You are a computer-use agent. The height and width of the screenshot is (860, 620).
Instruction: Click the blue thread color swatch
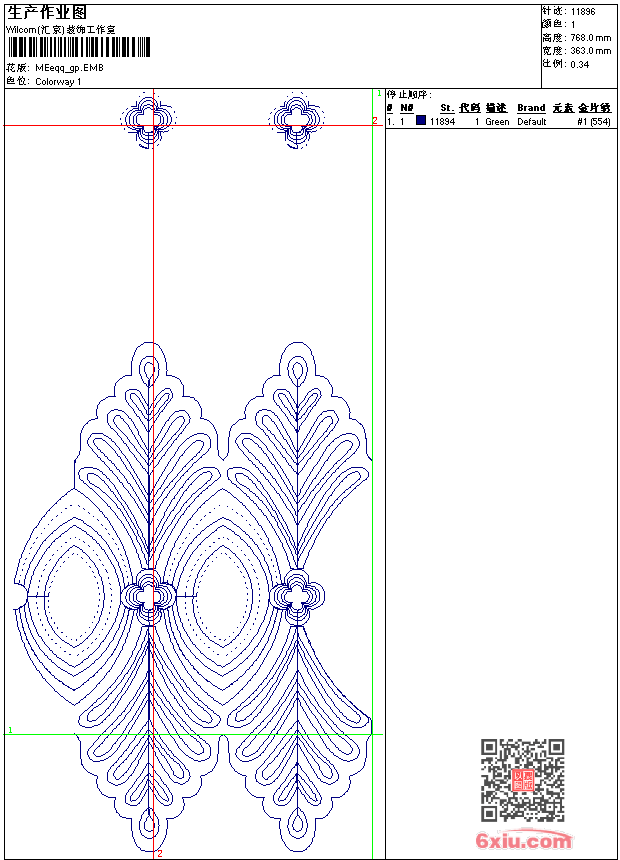coord(421,121)
